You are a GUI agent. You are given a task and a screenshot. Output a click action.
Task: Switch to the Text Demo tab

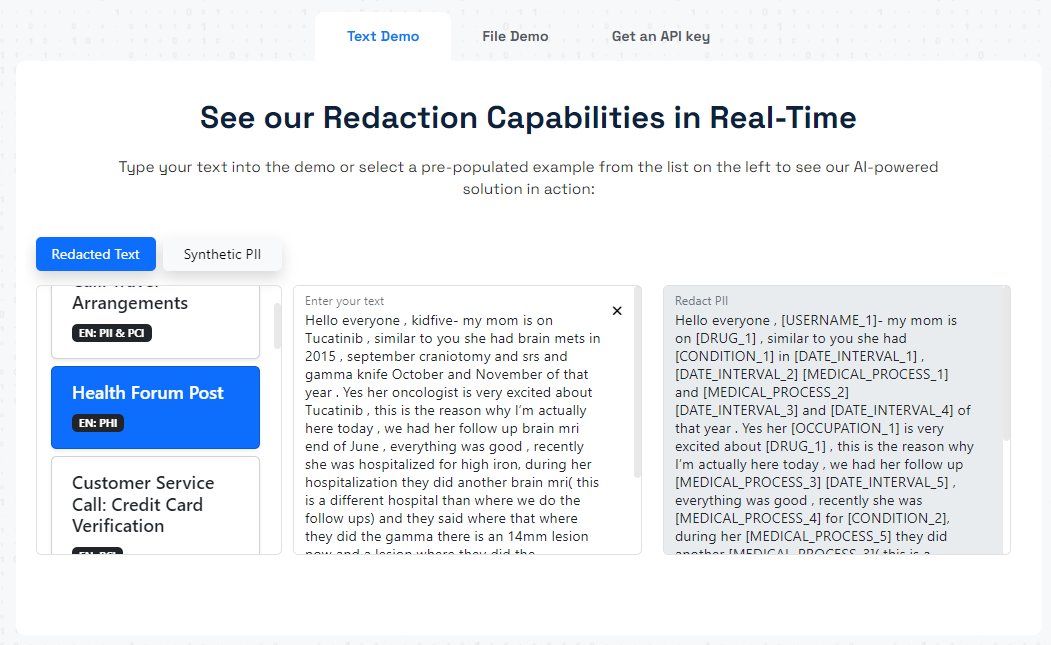coord(383,36)
